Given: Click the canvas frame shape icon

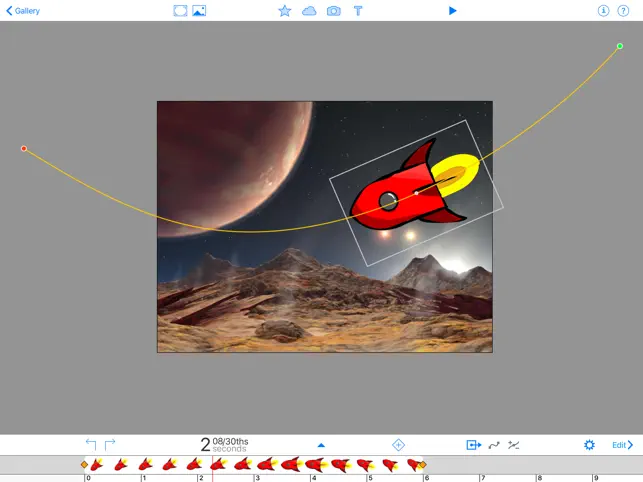Looking at the screenshot, I should [180, 11].
